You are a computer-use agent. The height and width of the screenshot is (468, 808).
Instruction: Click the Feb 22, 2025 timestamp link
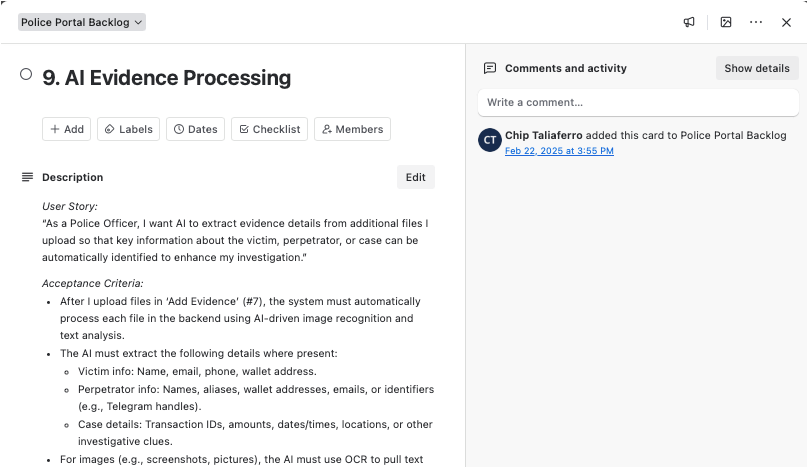coord(559,151)
